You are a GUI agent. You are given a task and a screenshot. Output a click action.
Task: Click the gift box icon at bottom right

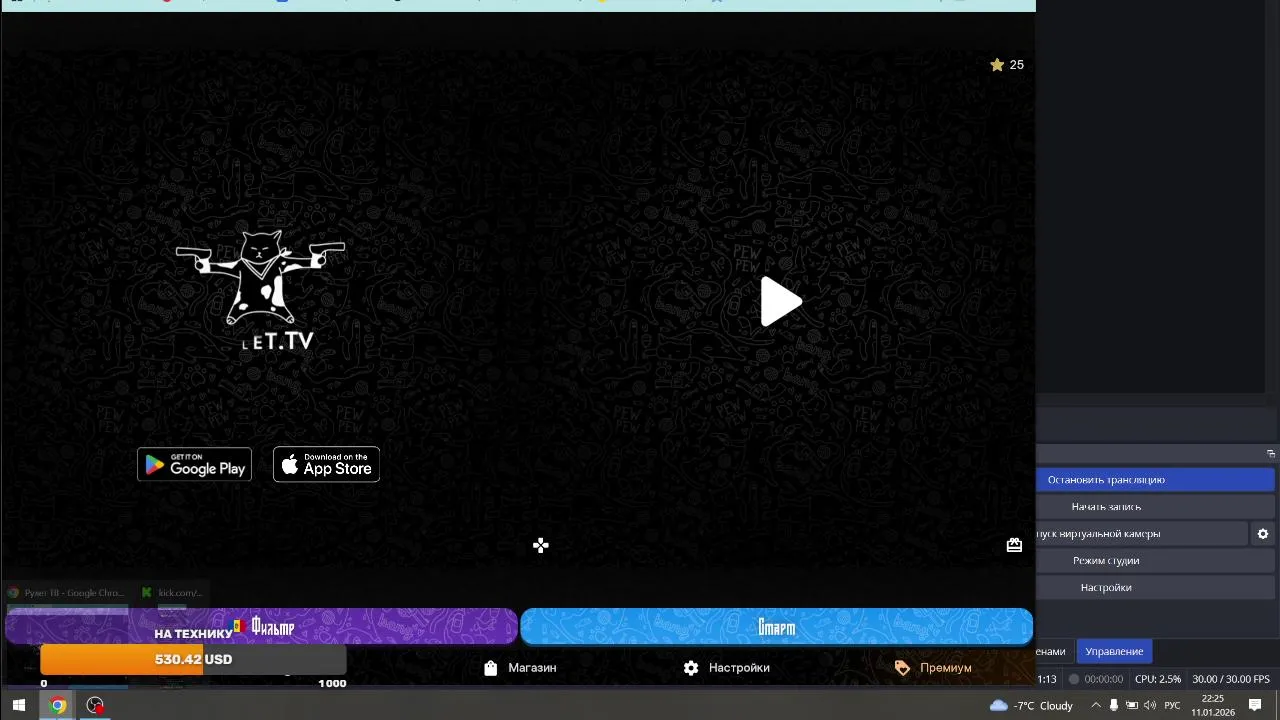point(1014,545)
